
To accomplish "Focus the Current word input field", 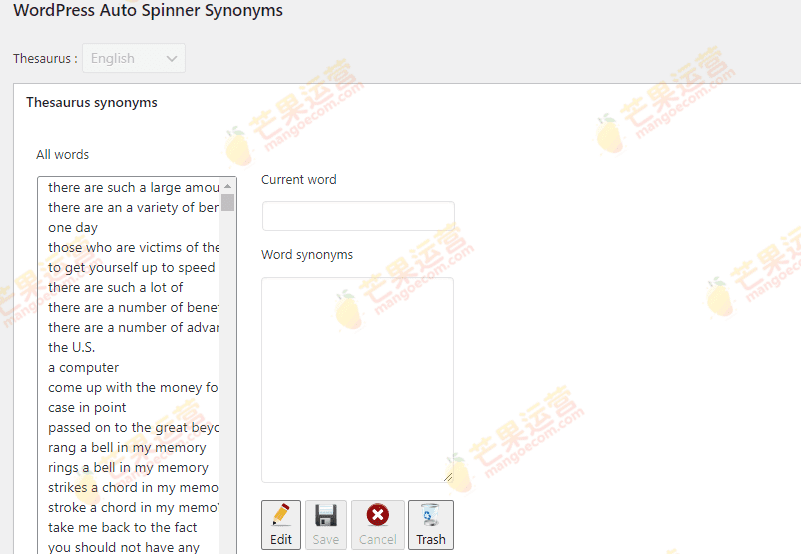I will click(358, 216).
